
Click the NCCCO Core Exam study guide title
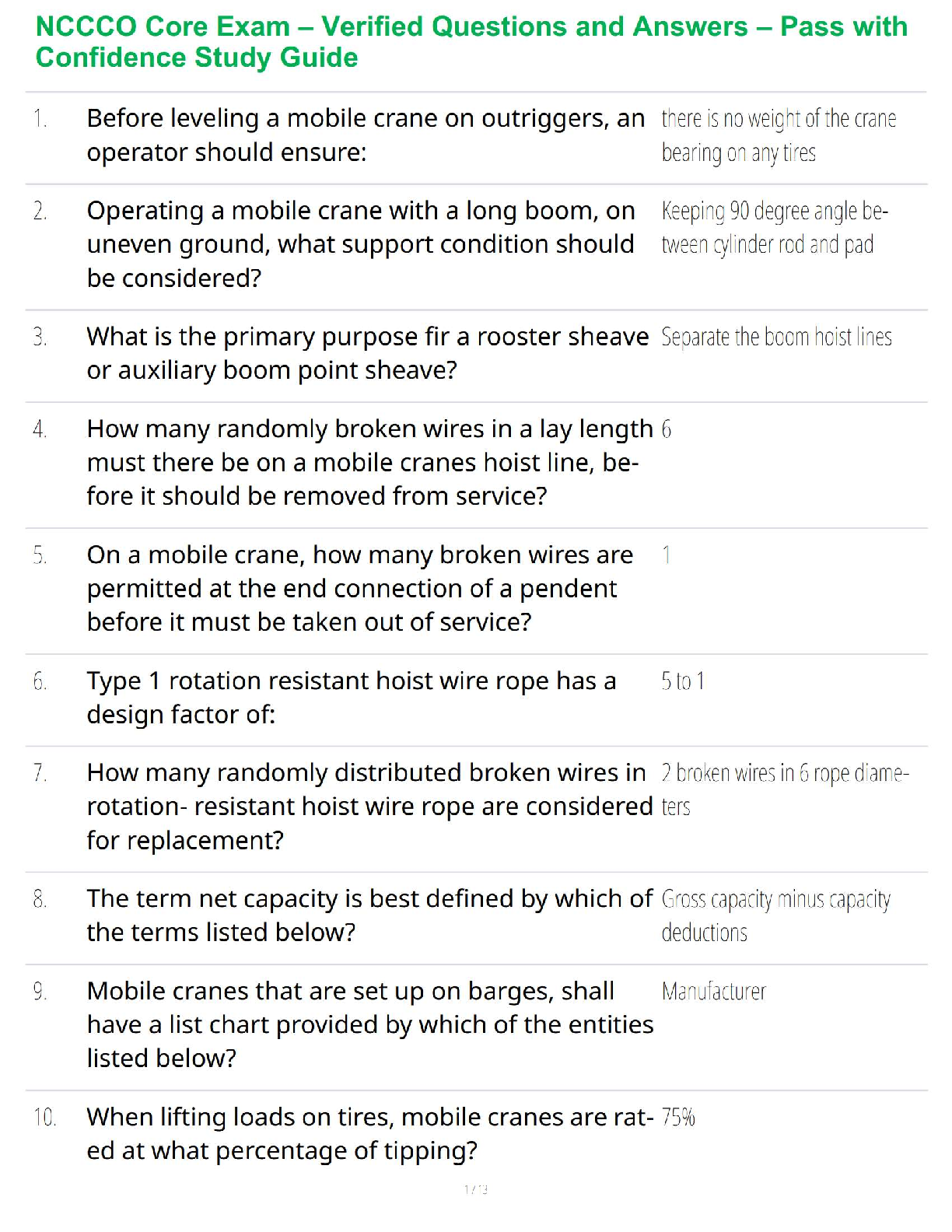pyautogui.click(x=471, y=42)
